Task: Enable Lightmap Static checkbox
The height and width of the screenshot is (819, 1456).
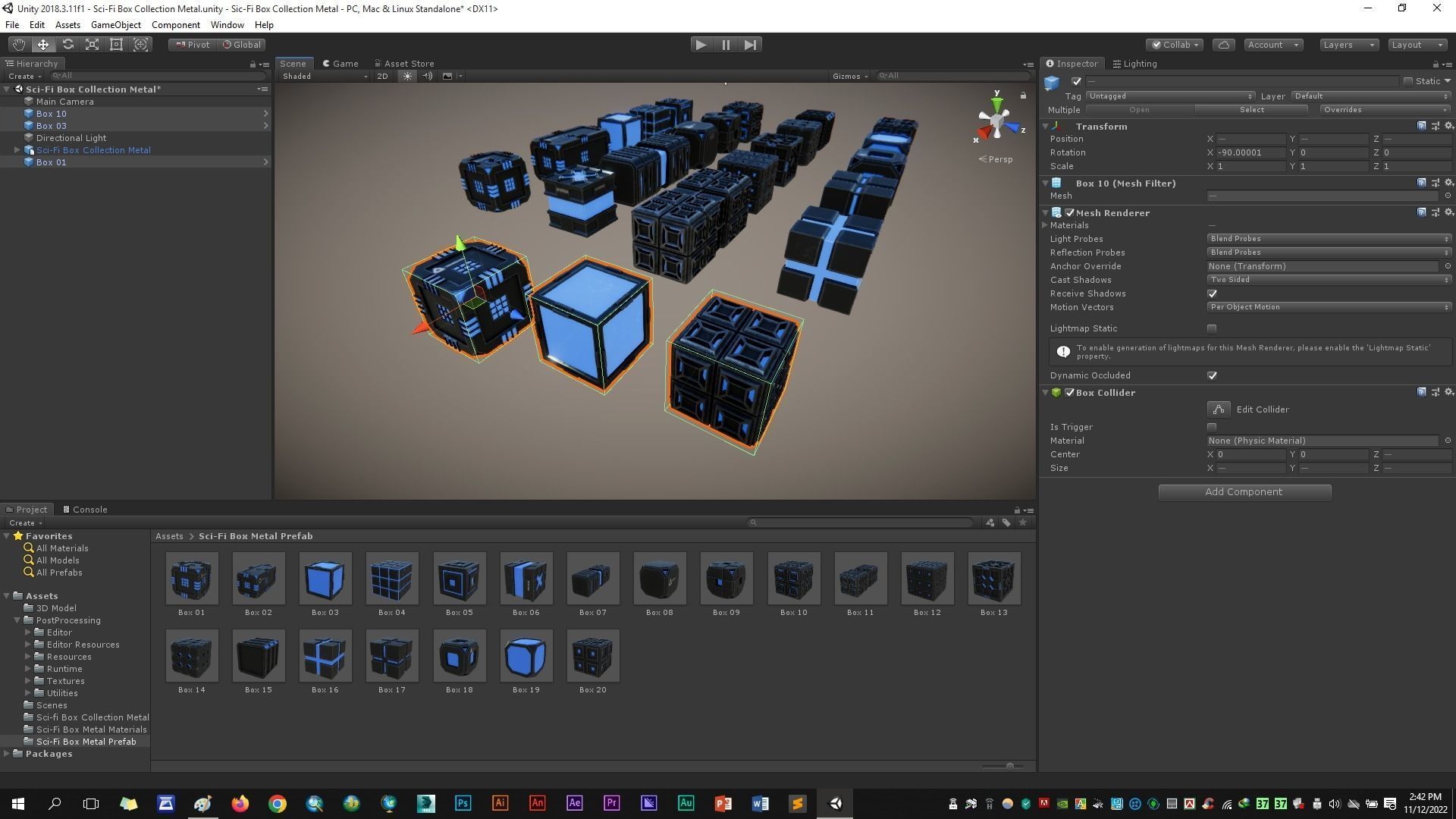Action: pos(1212,328)
